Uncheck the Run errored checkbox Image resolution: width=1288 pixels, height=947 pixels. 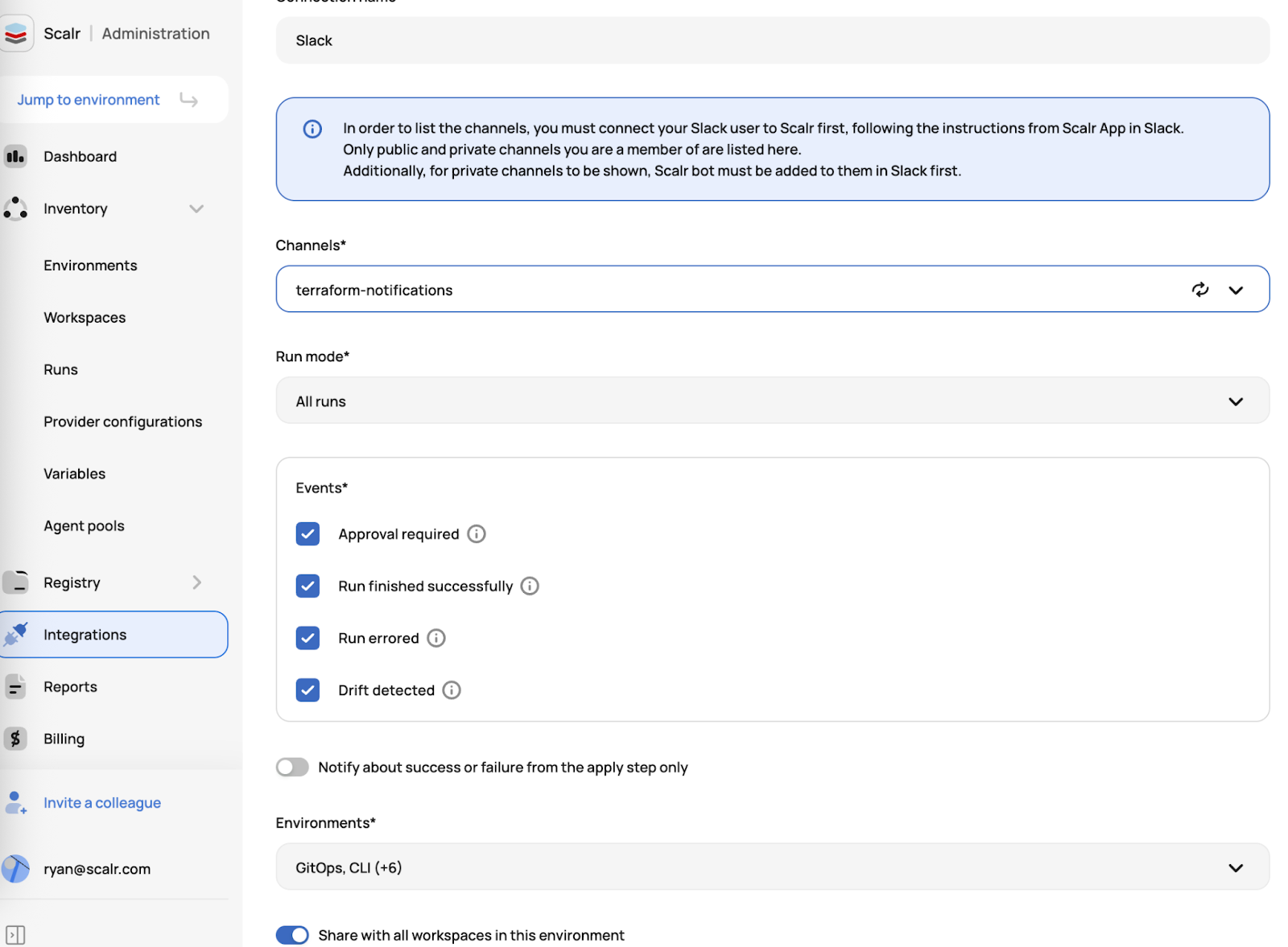point(308,638)
